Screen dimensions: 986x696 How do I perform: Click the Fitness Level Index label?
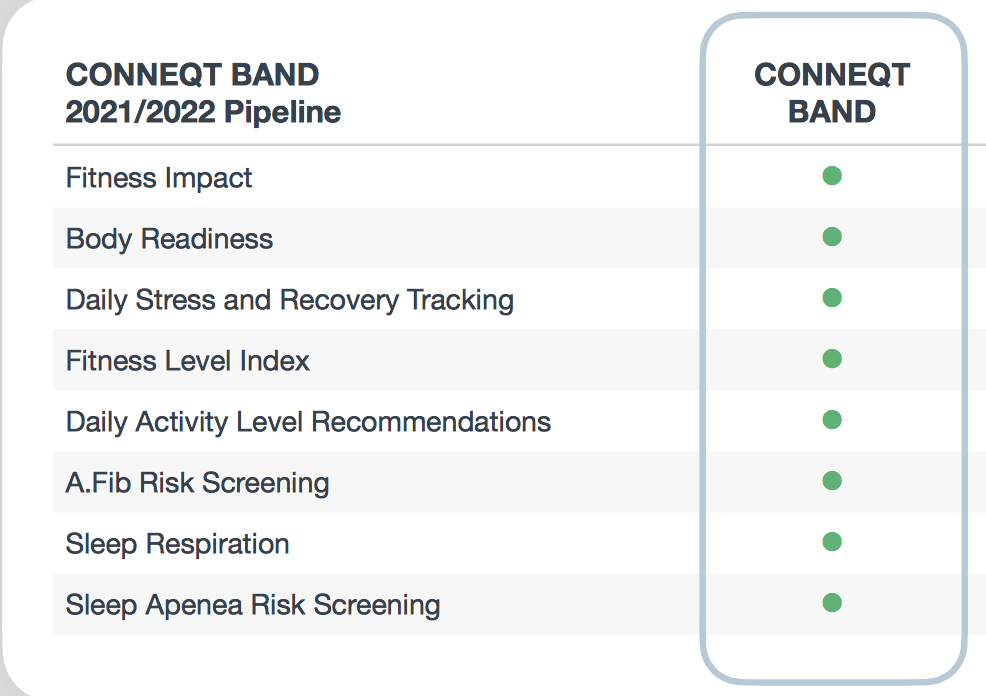point(187,361)
